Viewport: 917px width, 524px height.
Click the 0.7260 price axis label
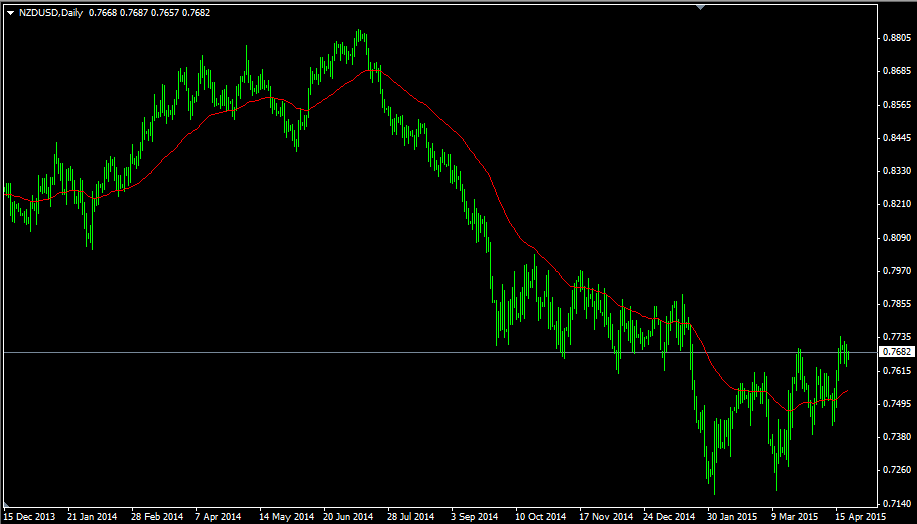pos(897,470)
